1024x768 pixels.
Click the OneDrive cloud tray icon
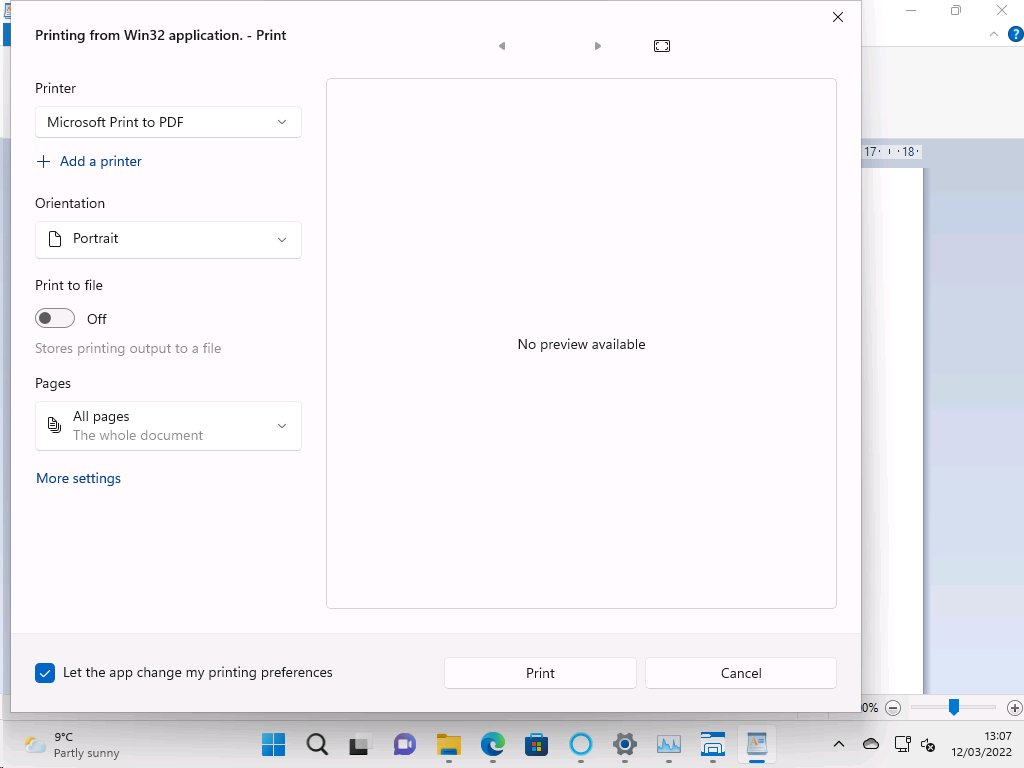pyautogui.click(x=871, y=744)
